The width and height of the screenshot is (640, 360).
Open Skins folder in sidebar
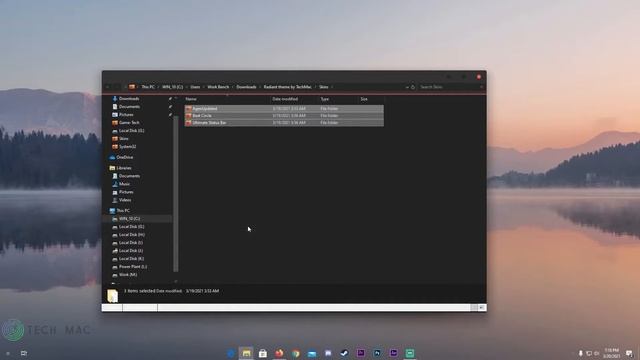[x=123, y=139]
